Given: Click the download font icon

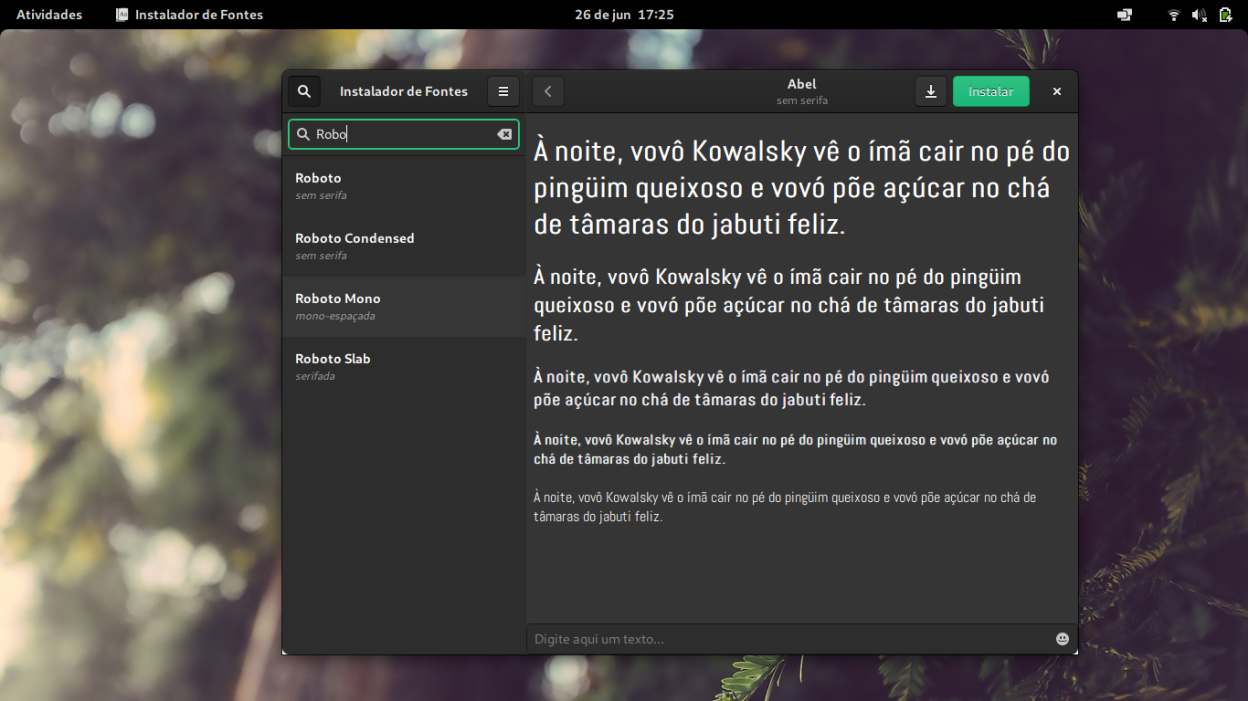Looking at the screenshot, I should (x=930, y=91).
